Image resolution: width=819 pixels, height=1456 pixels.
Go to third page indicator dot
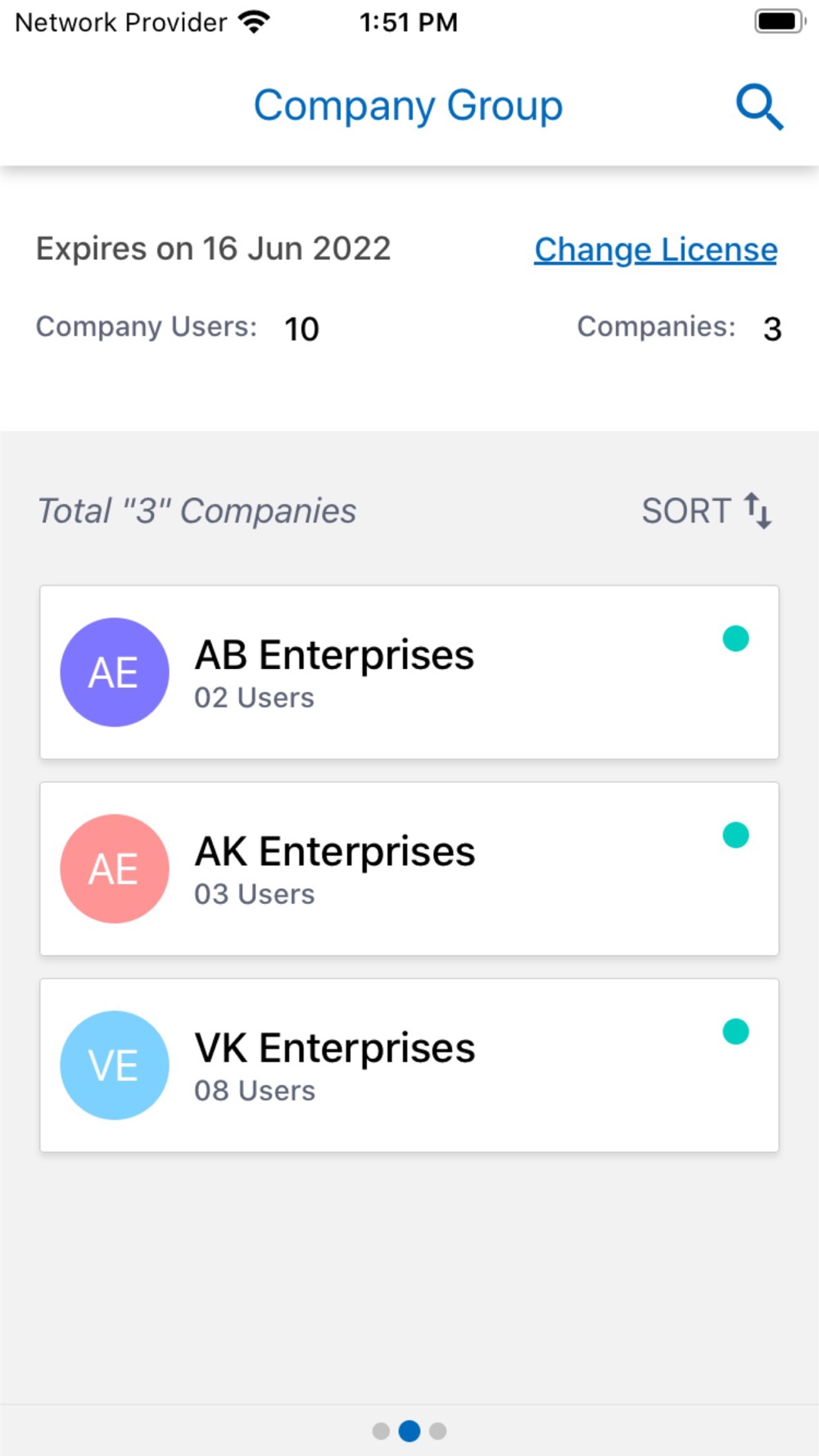[438, 1431]
